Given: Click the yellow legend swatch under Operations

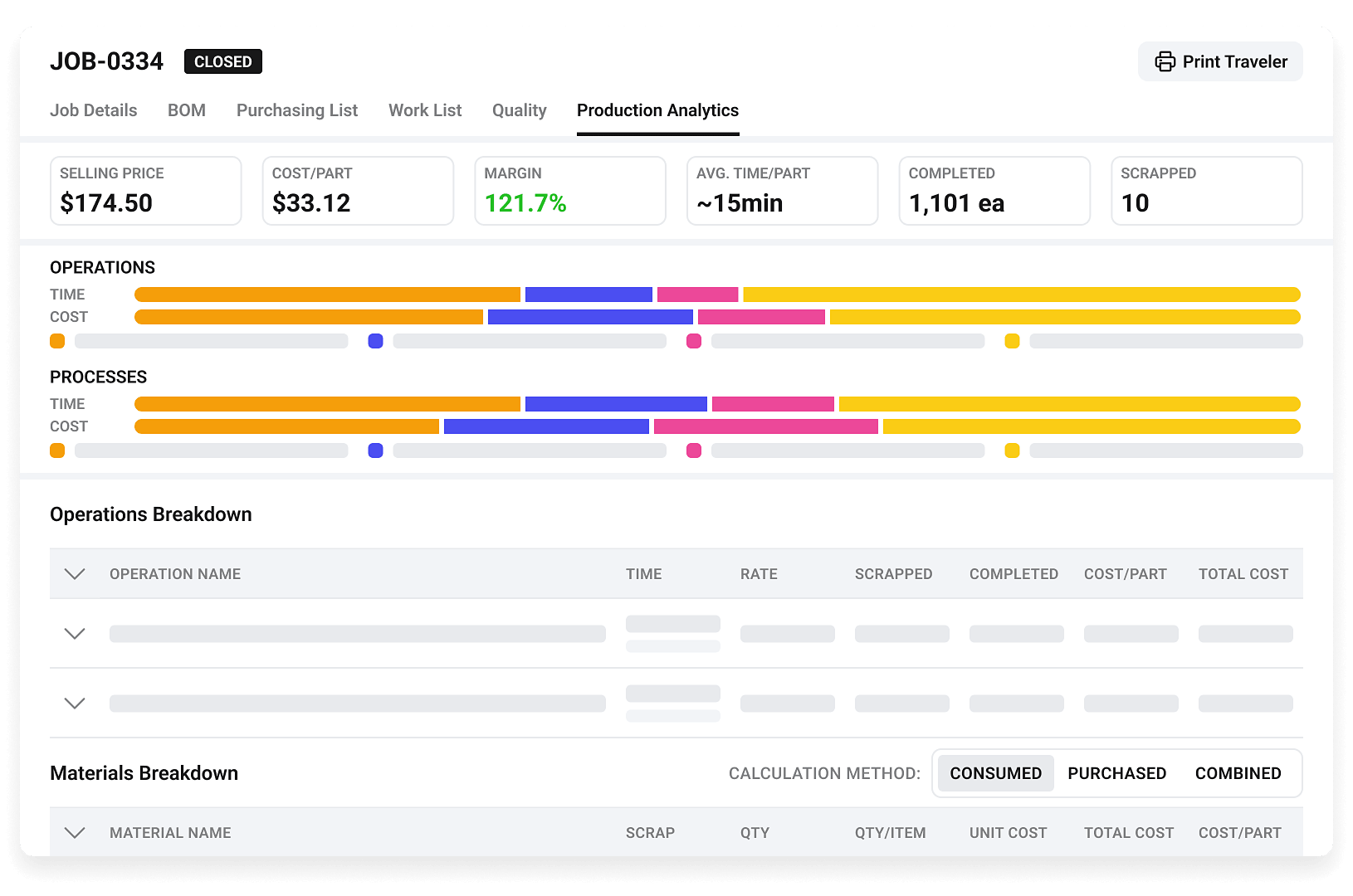Looking at the screenshot, I should (1013, 341).
